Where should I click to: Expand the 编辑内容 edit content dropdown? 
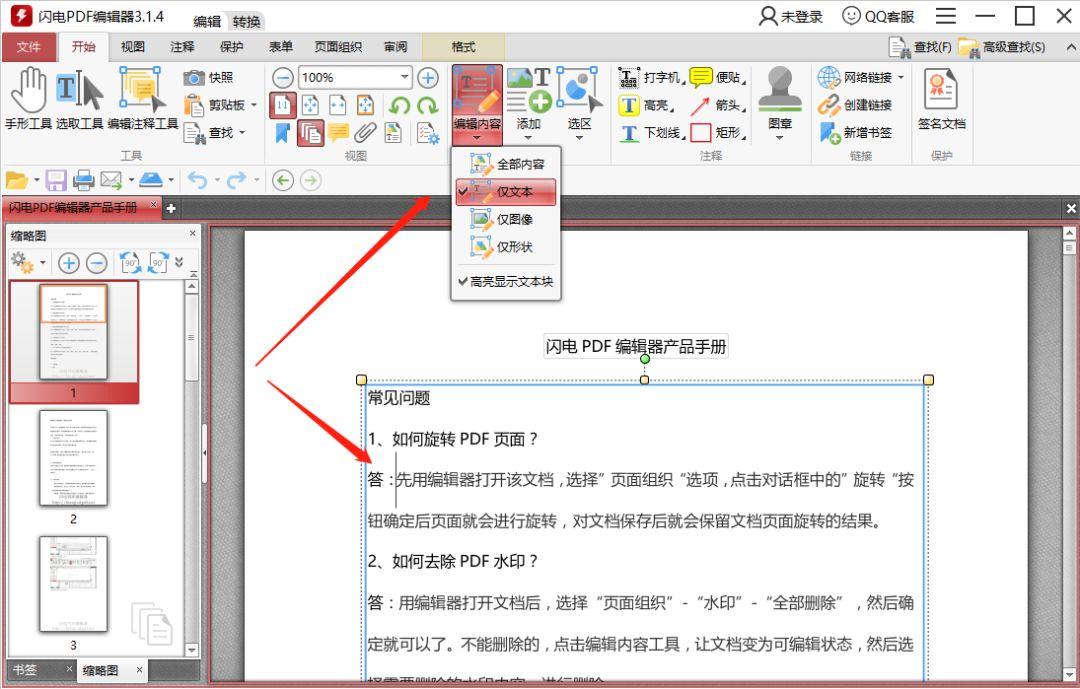pos(477,138)
